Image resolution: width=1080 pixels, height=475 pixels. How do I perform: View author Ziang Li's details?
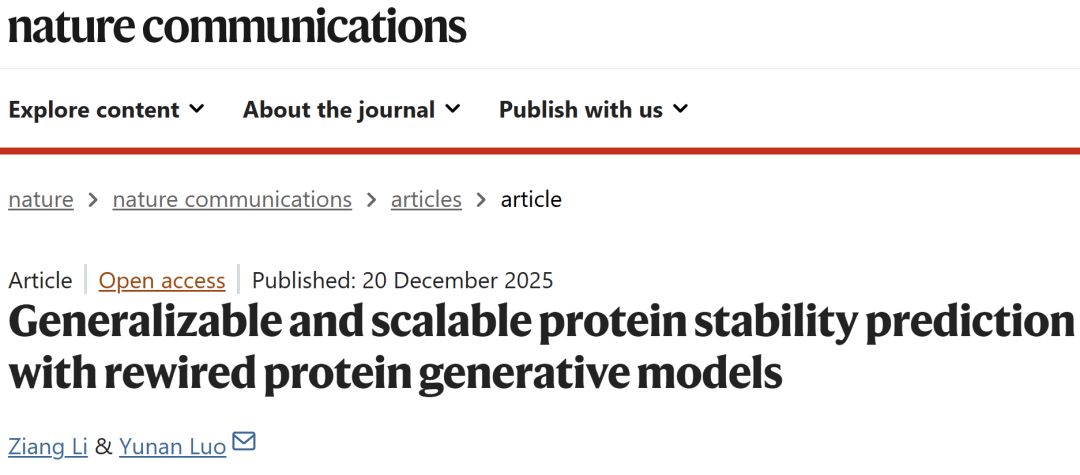pos(47,446)
